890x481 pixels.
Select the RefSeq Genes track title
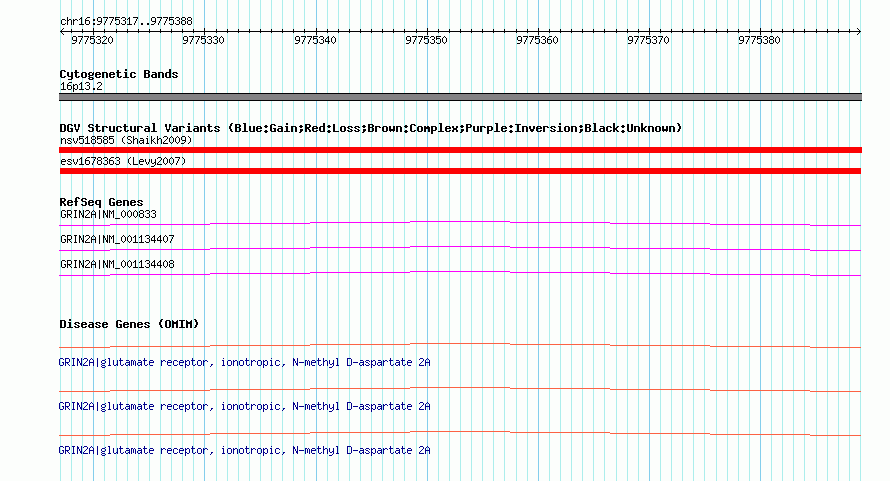pyautogui.click(x=101, y=202)
